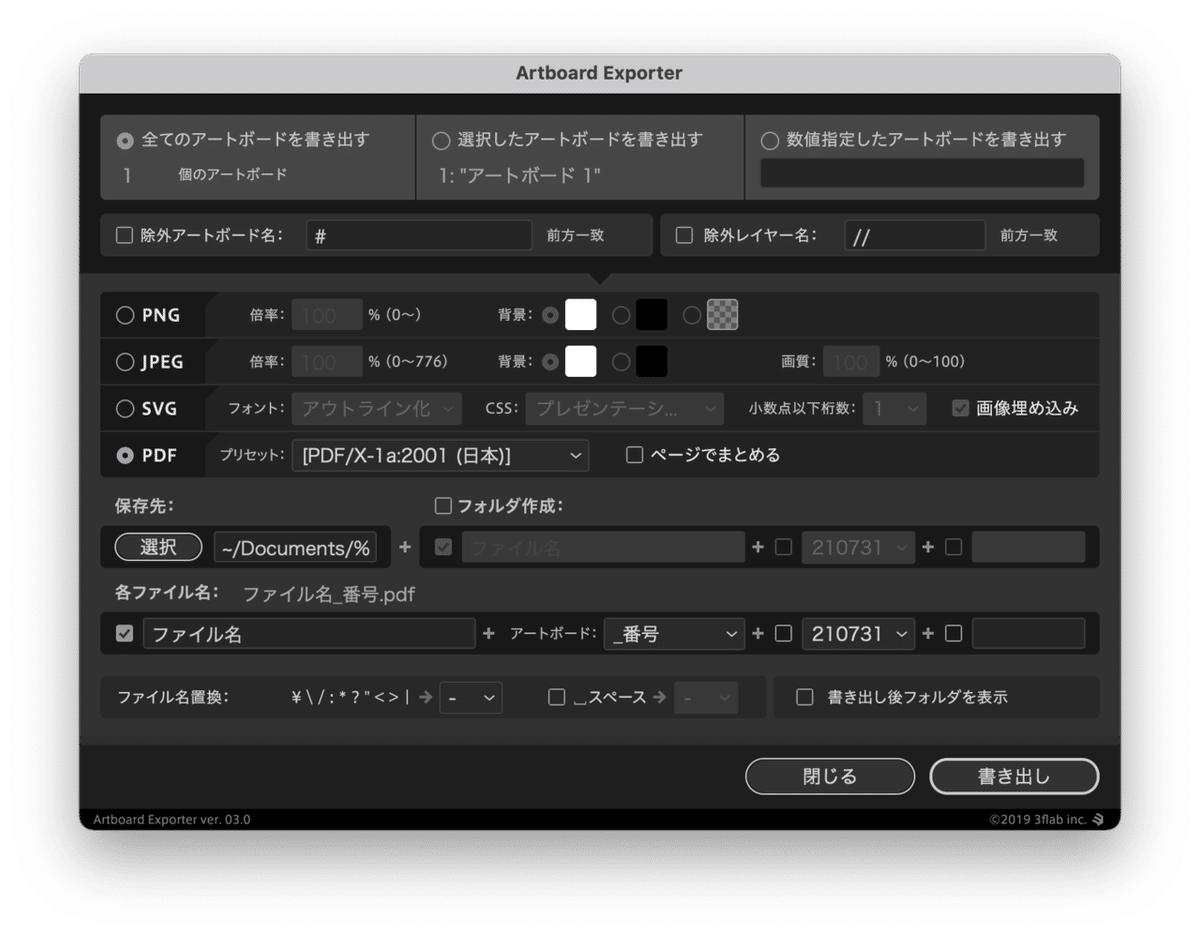The width and height of the screenshot is (1200, 935).
Task: Click the excluded artboard name field with #
Action: [x=419, y=236]
